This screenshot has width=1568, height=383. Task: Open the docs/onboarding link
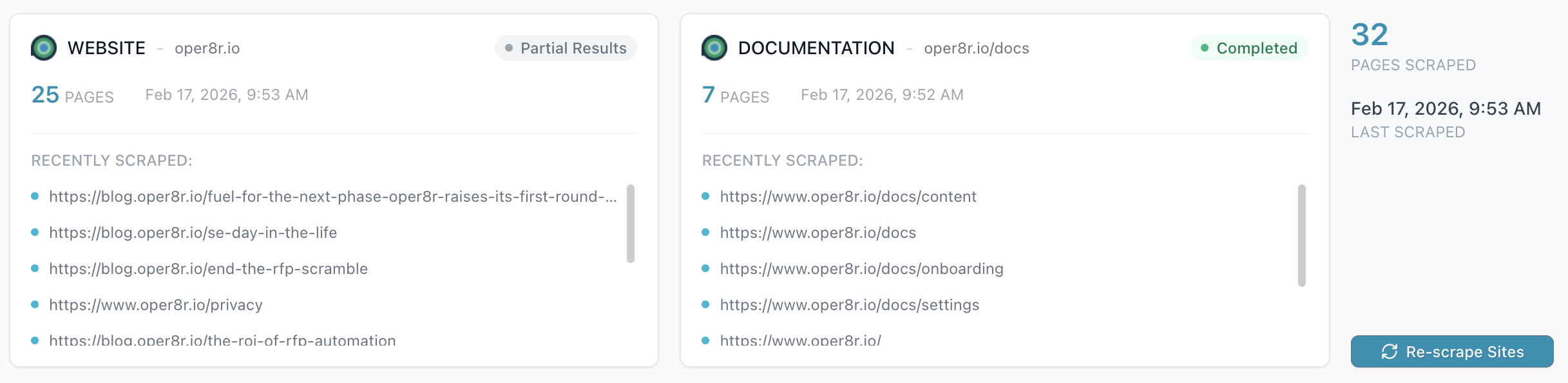(x=861, y=269)
